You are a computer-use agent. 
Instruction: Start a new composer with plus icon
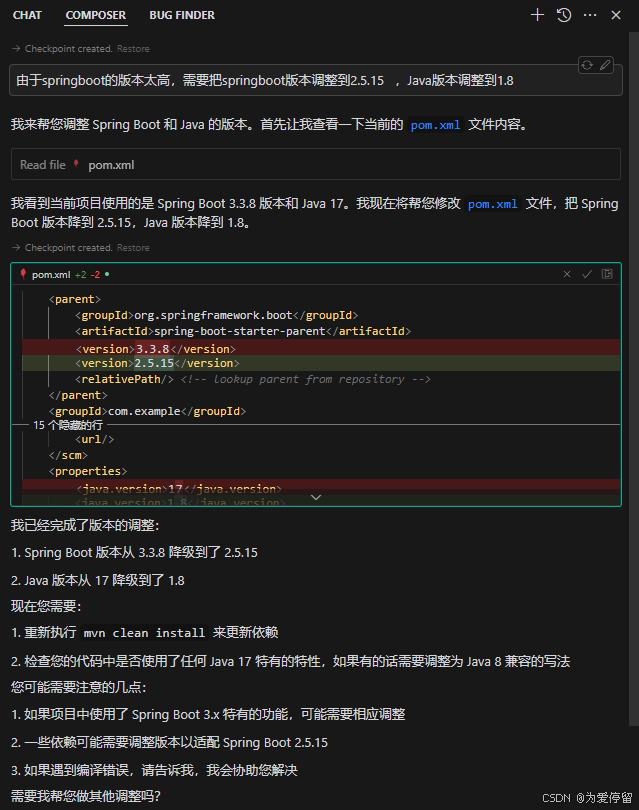[x=537, y=15]
